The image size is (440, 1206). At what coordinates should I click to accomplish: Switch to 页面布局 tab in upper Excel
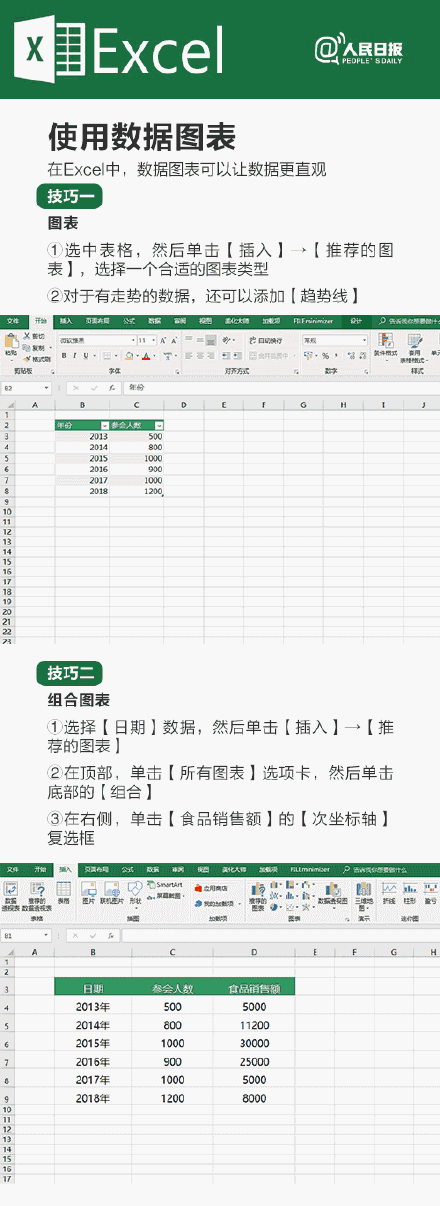coord(97,320)
